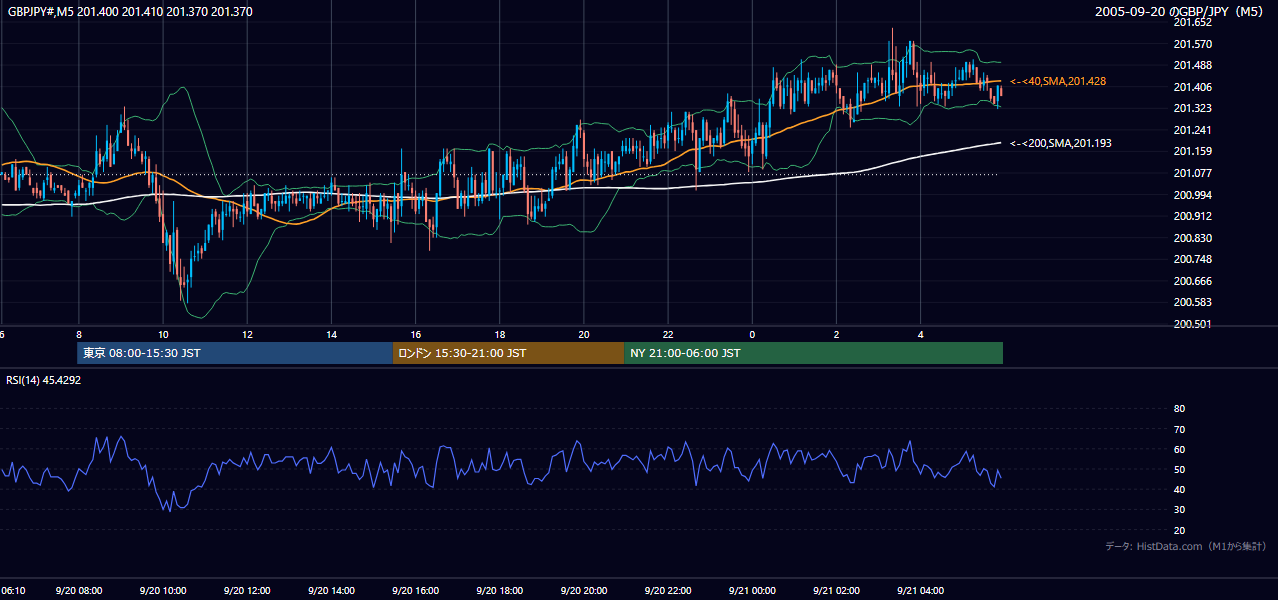
Task: Click the HistData.com data source credit
Action: tap(1186, 546)
